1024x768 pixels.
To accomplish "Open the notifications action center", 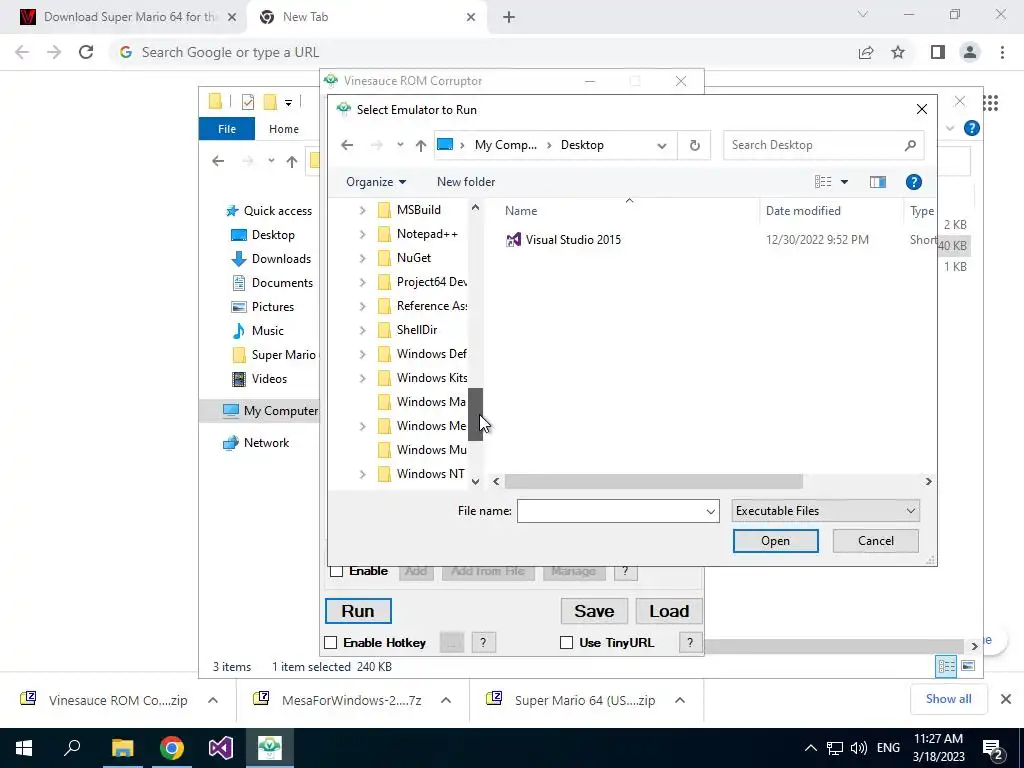I will [993, 748].
